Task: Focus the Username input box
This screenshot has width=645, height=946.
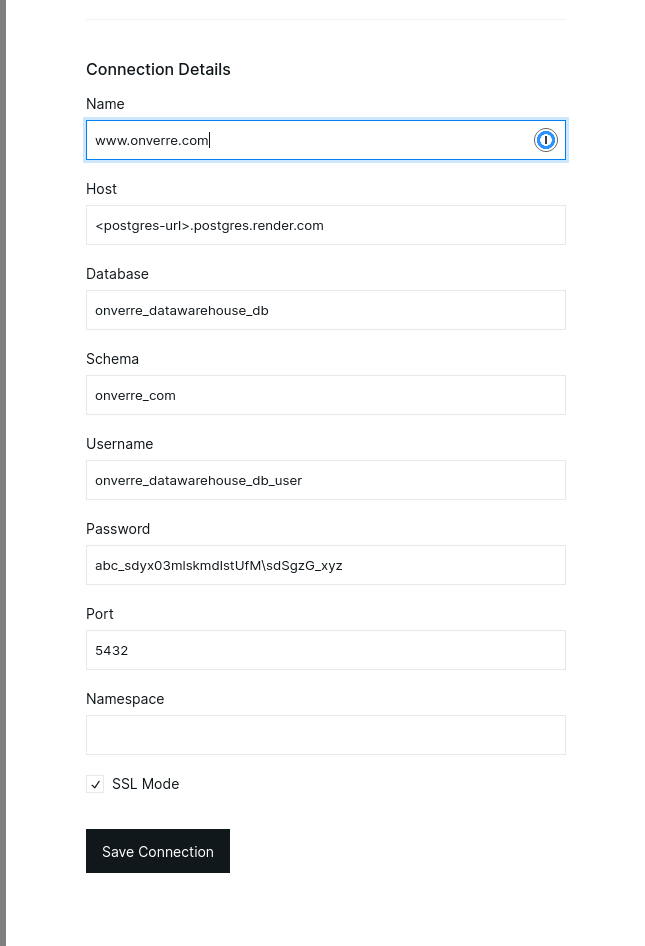Action: click(325, 480)
